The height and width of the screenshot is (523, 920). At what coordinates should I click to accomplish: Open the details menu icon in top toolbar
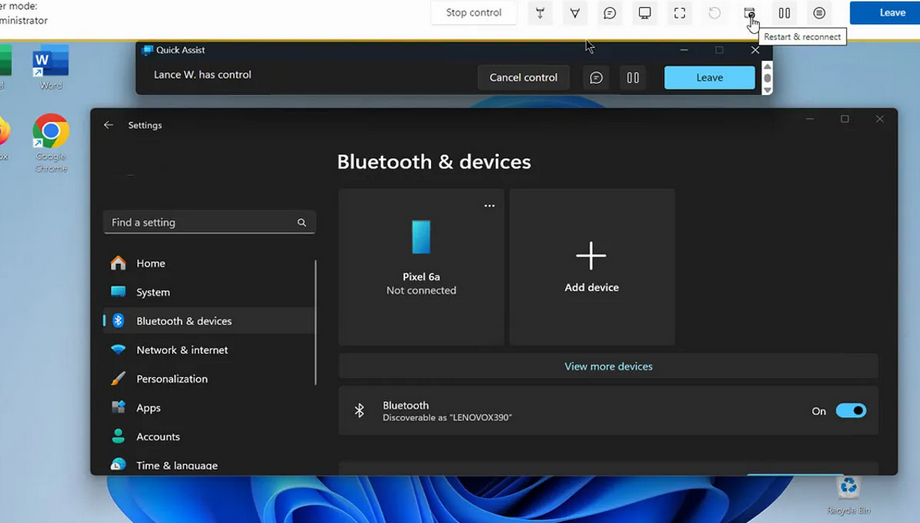pos(819,13)
